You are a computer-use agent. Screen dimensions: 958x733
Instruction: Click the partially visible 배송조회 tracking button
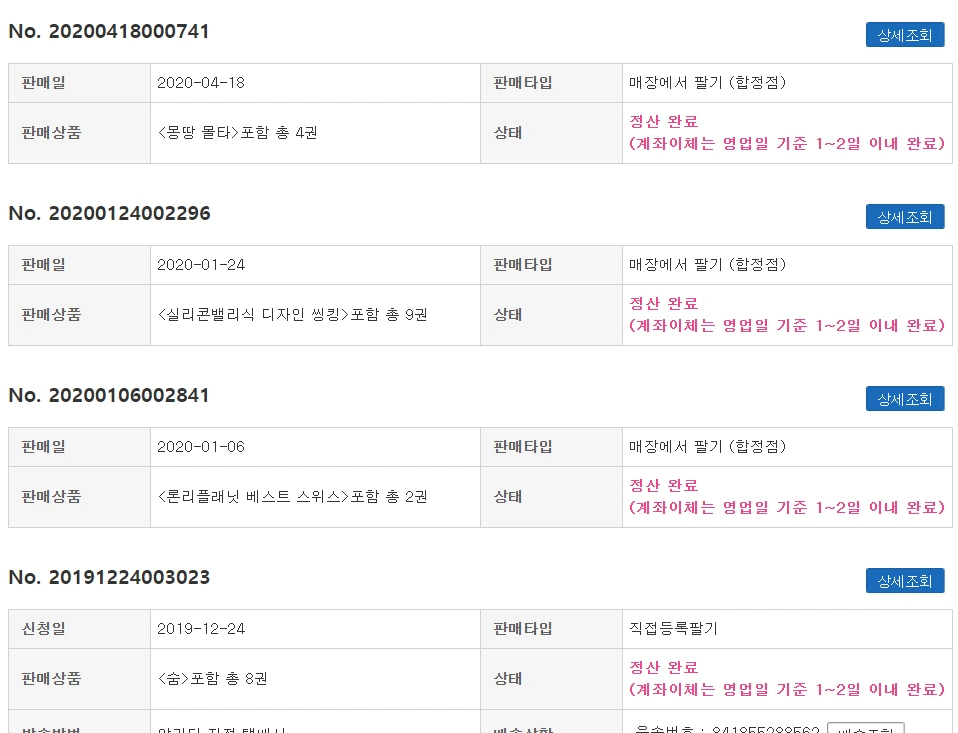click(x=865, y=728)
